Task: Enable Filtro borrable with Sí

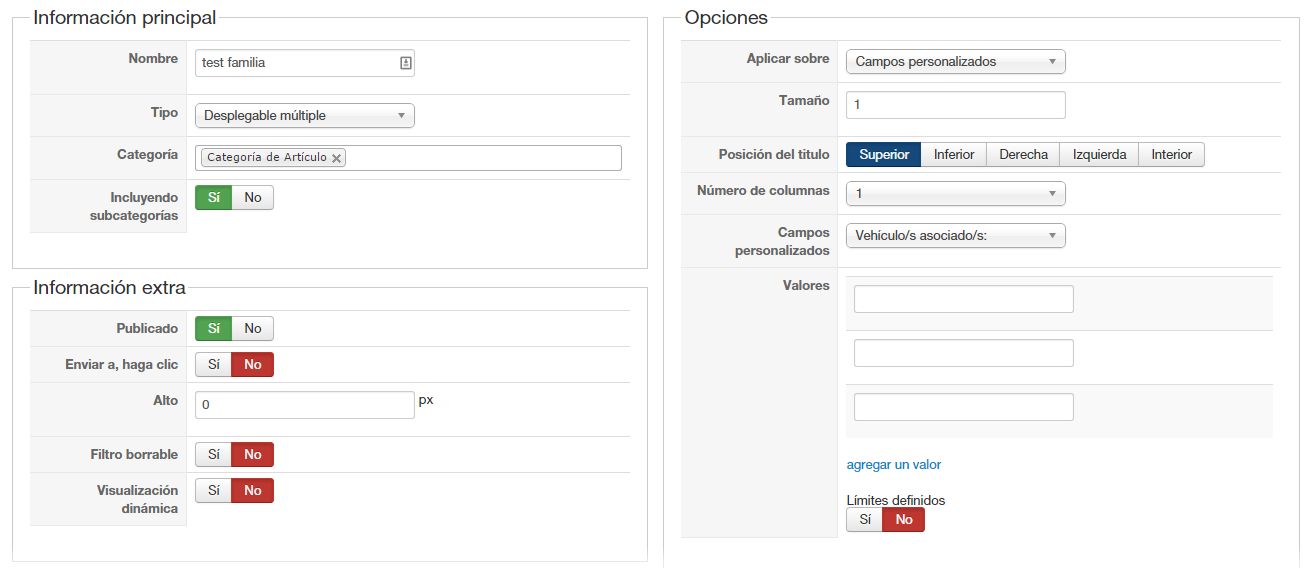Action: tap(213, 455)
